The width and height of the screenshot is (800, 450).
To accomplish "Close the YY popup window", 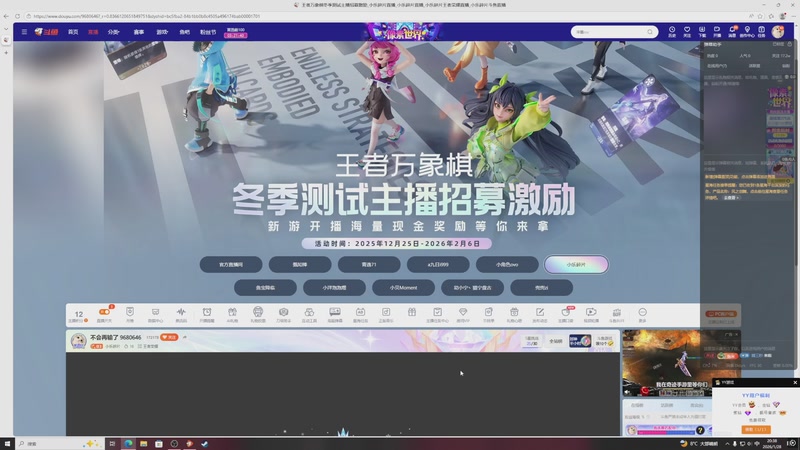I will point(794,382).
